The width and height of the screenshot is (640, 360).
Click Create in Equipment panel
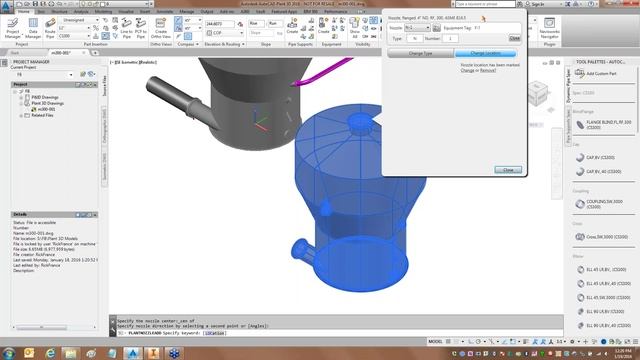tap(323, 26)
